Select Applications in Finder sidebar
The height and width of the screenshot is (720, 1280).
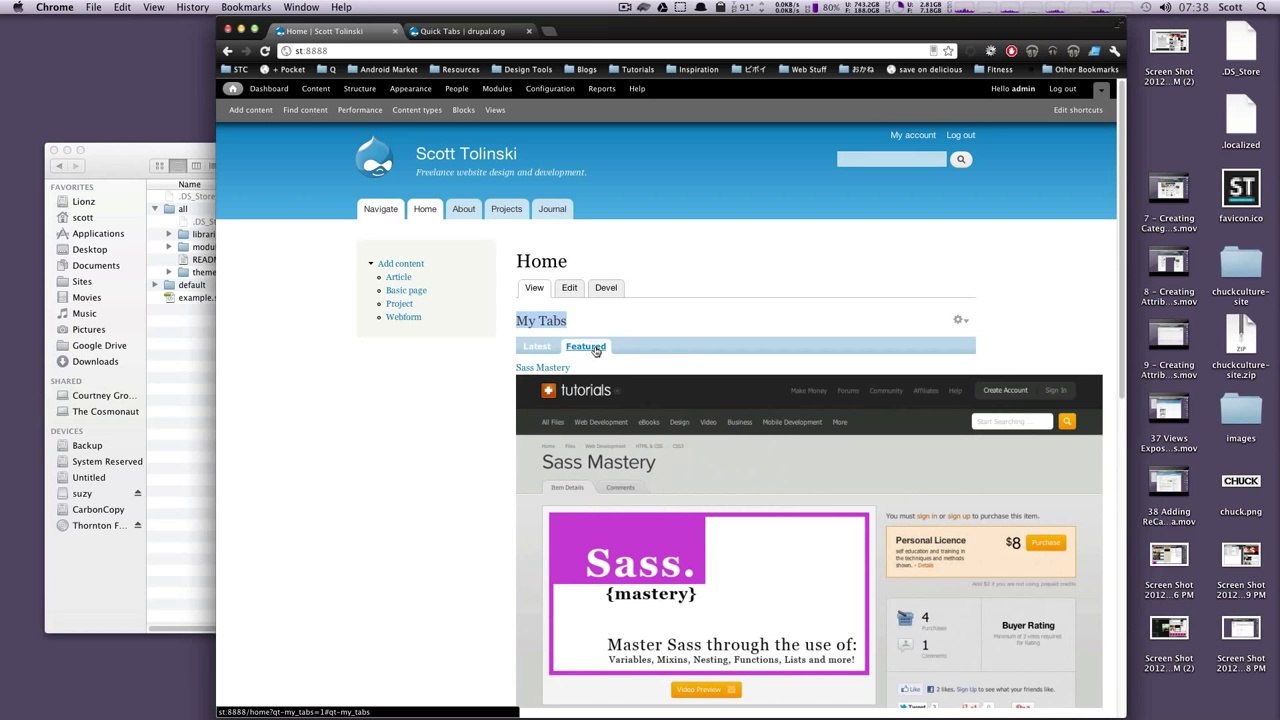click(98, 234)
